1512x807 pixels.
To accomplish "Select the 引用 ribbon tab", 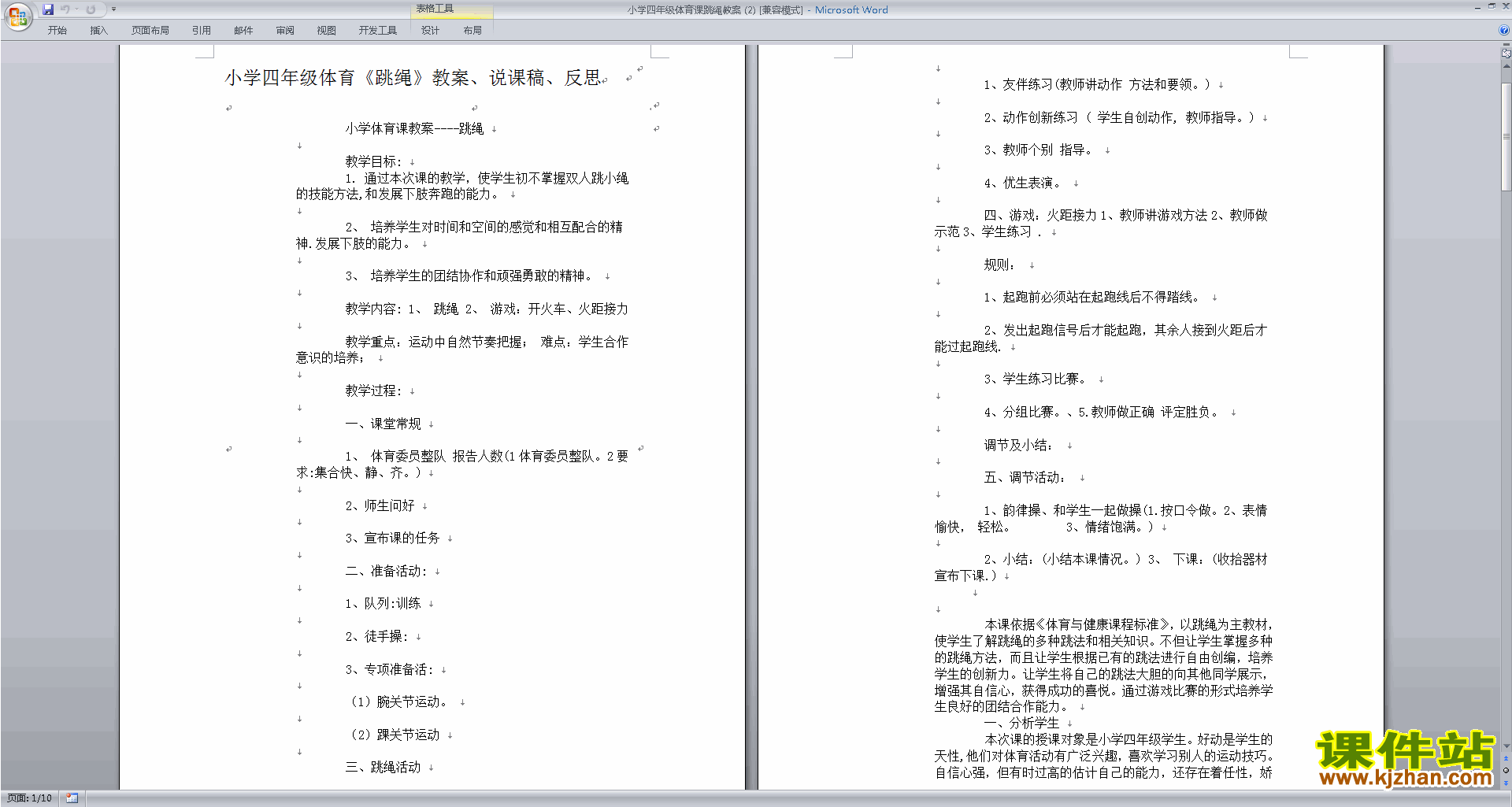I will [x=201, y=30].
